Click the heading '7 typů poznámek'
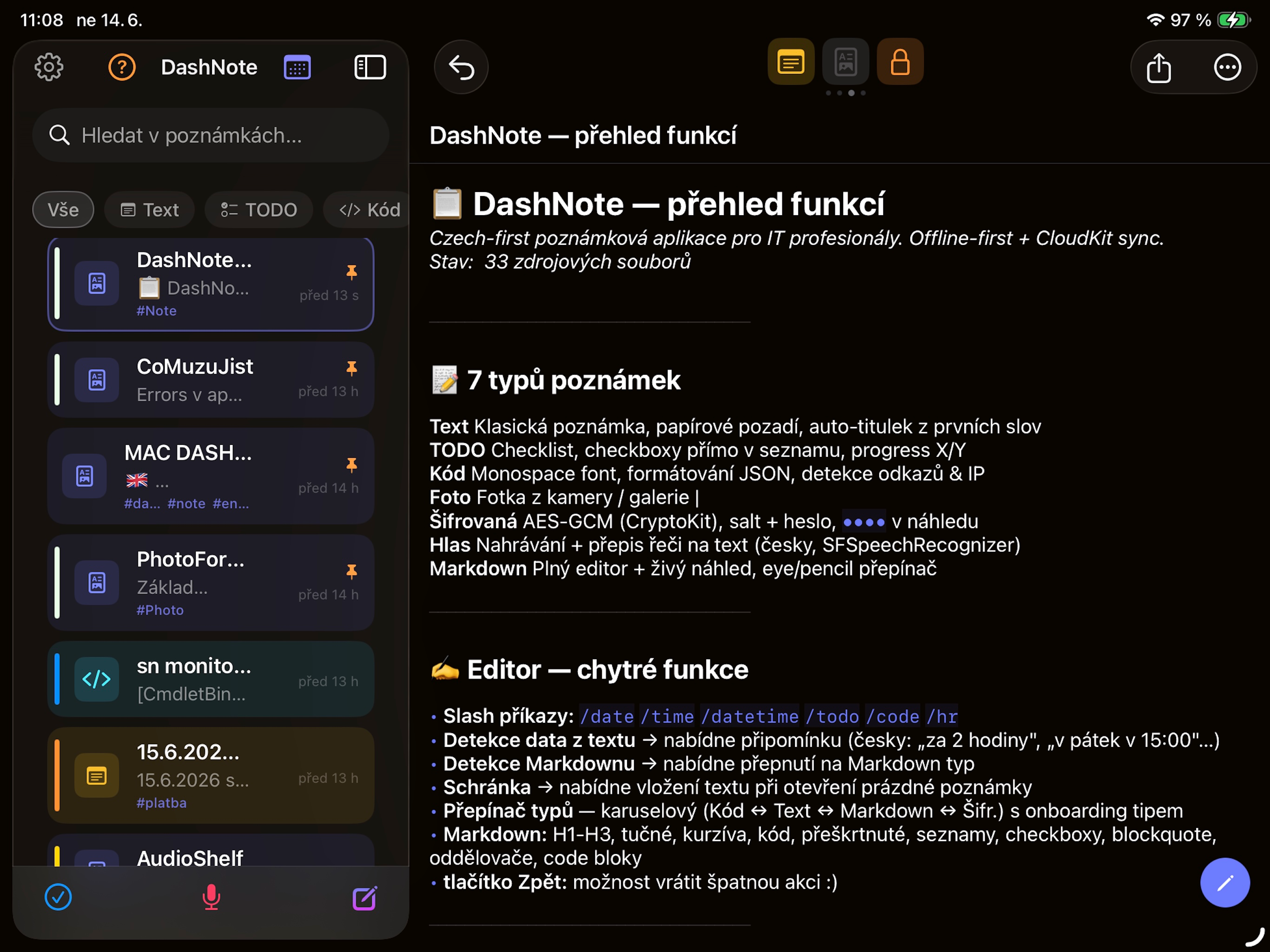 tap(574, 380)
